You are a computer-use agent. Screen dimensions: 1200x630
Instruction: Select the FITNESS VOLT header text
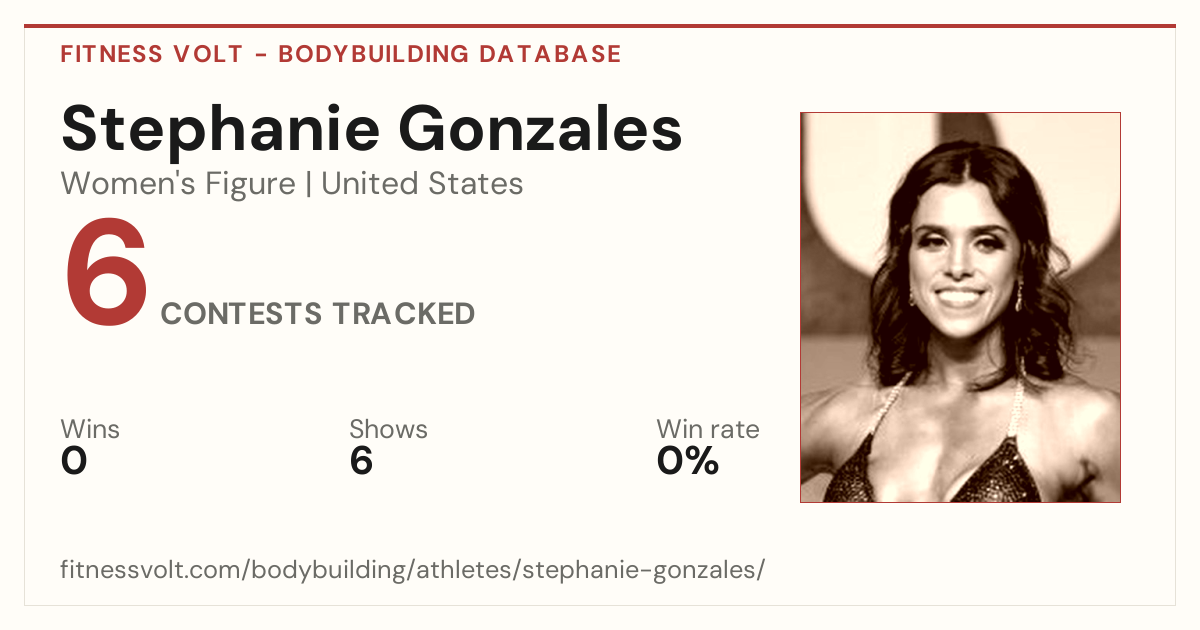[151, 54]
